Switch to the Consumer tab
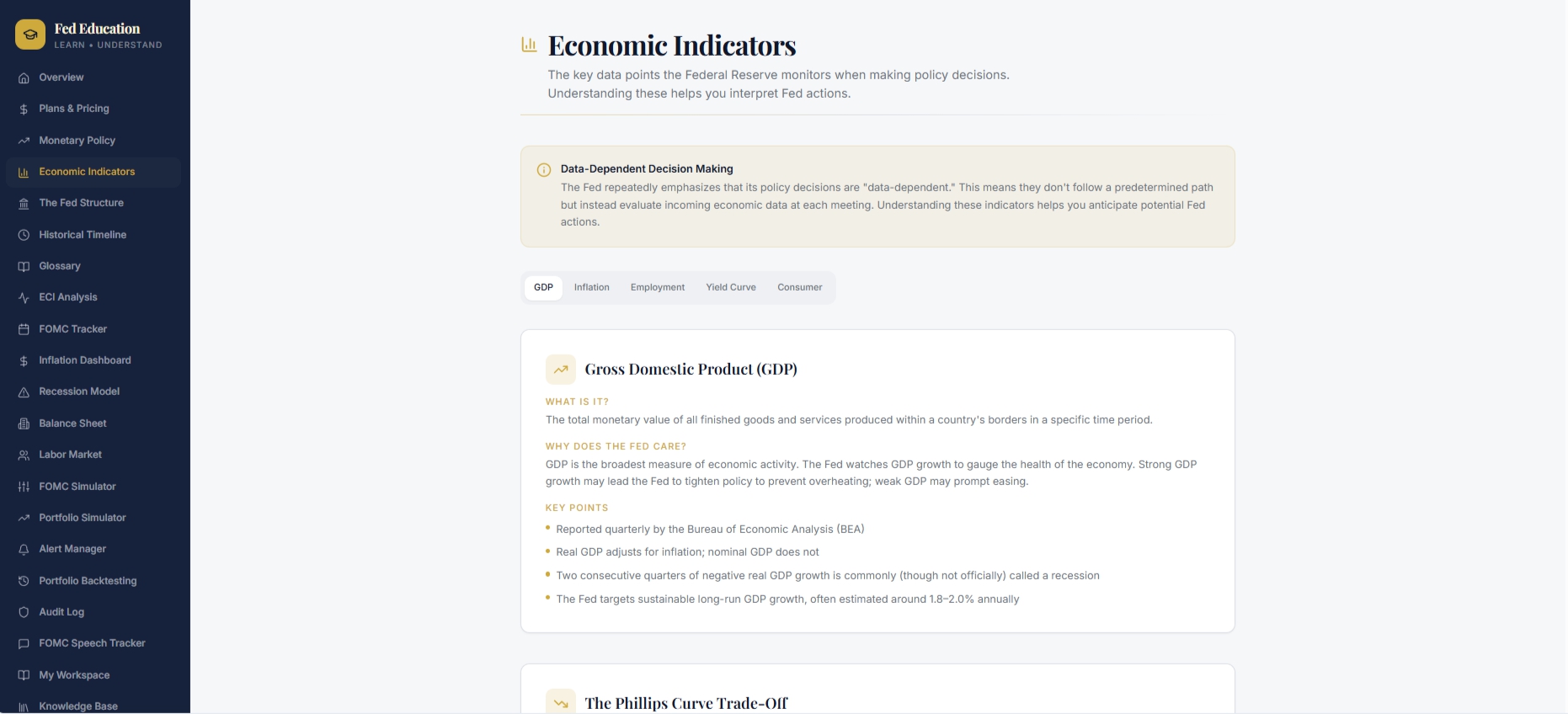Viewport: 1568px width, 714px height. pos(800,287)
